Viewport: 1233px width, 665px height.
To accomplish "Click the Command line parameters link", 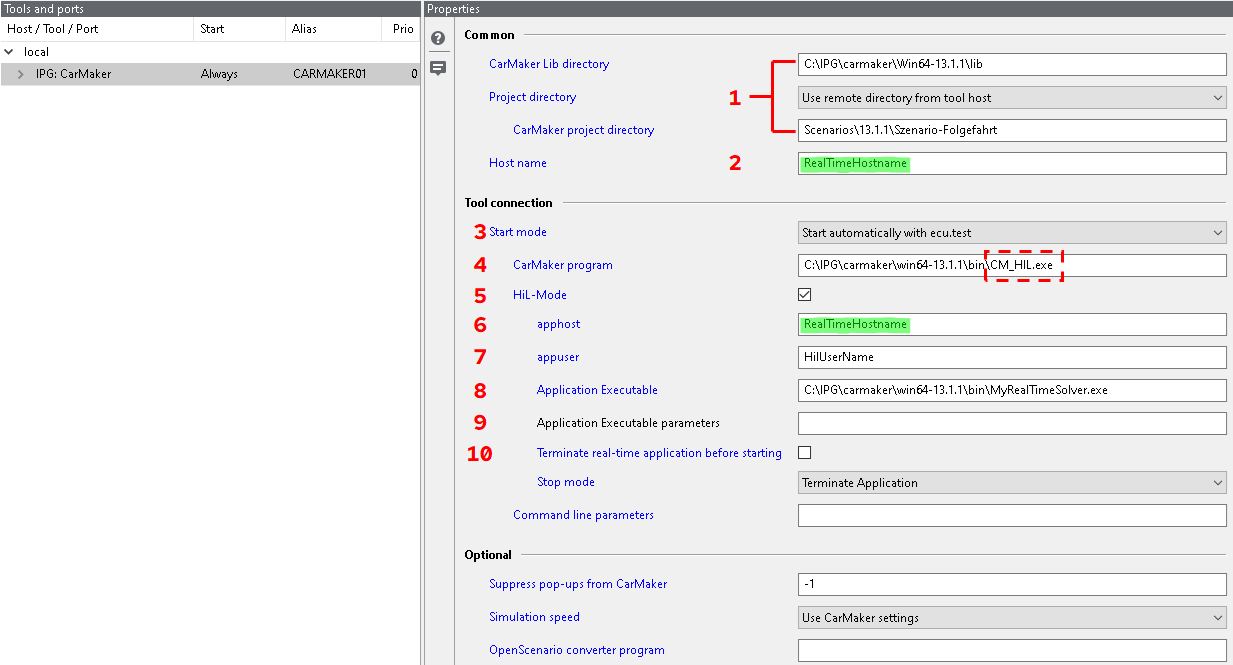I will (583, 515).
